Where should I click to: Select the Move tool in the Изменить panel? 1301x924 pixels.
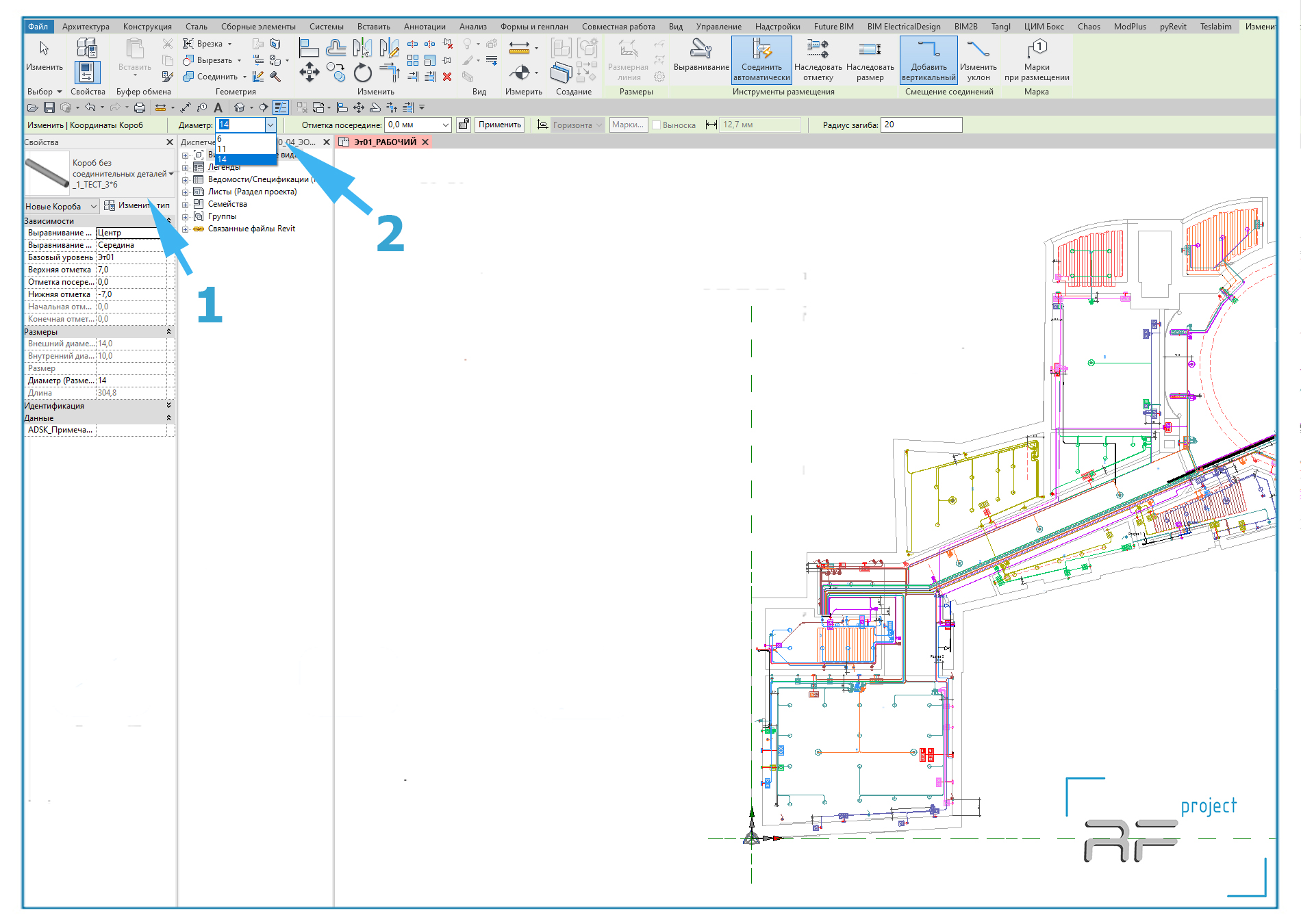[x=310, y=72]
